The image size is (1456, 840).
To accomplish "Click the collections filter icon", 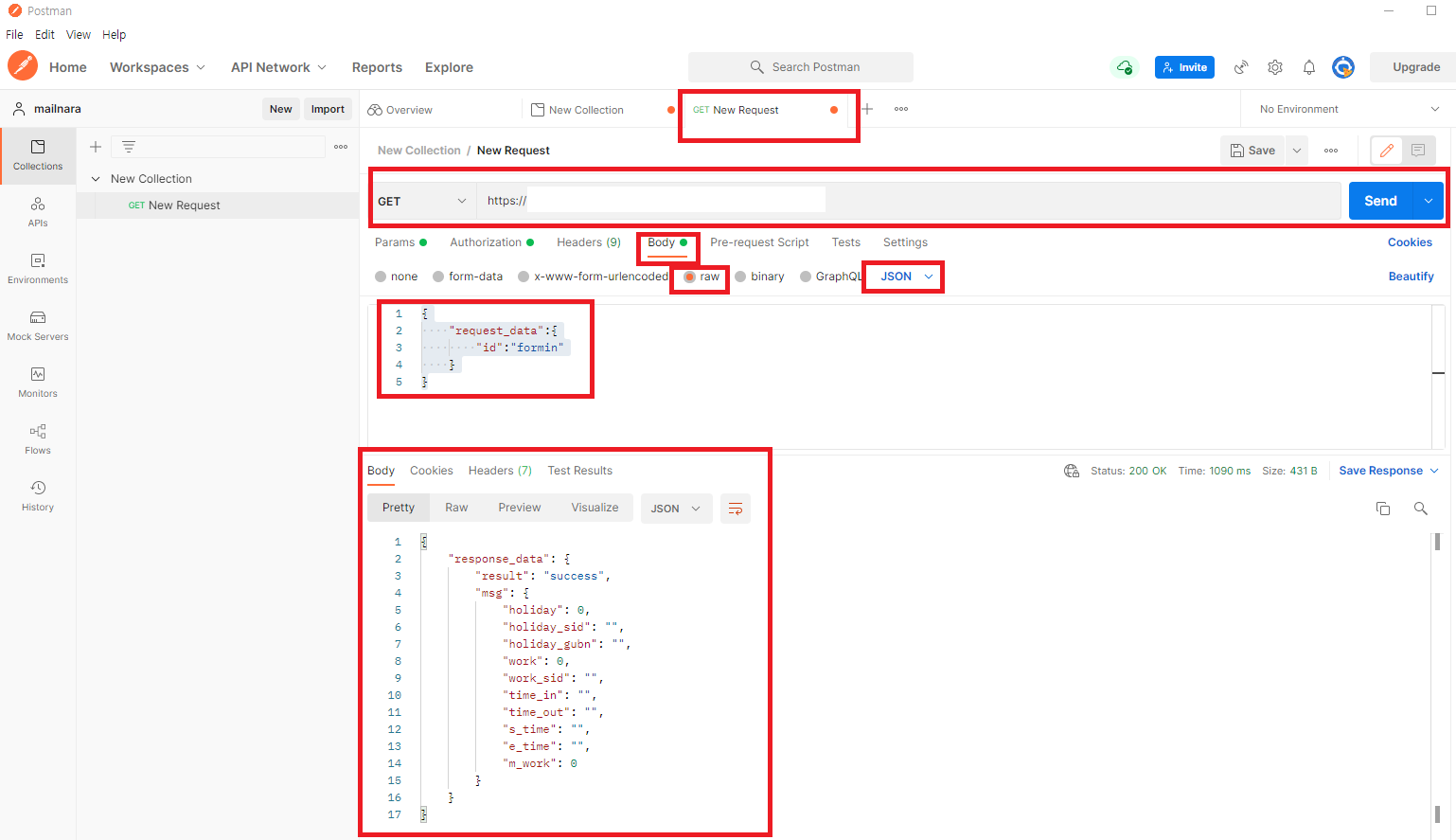I will [x=129, y=147].
